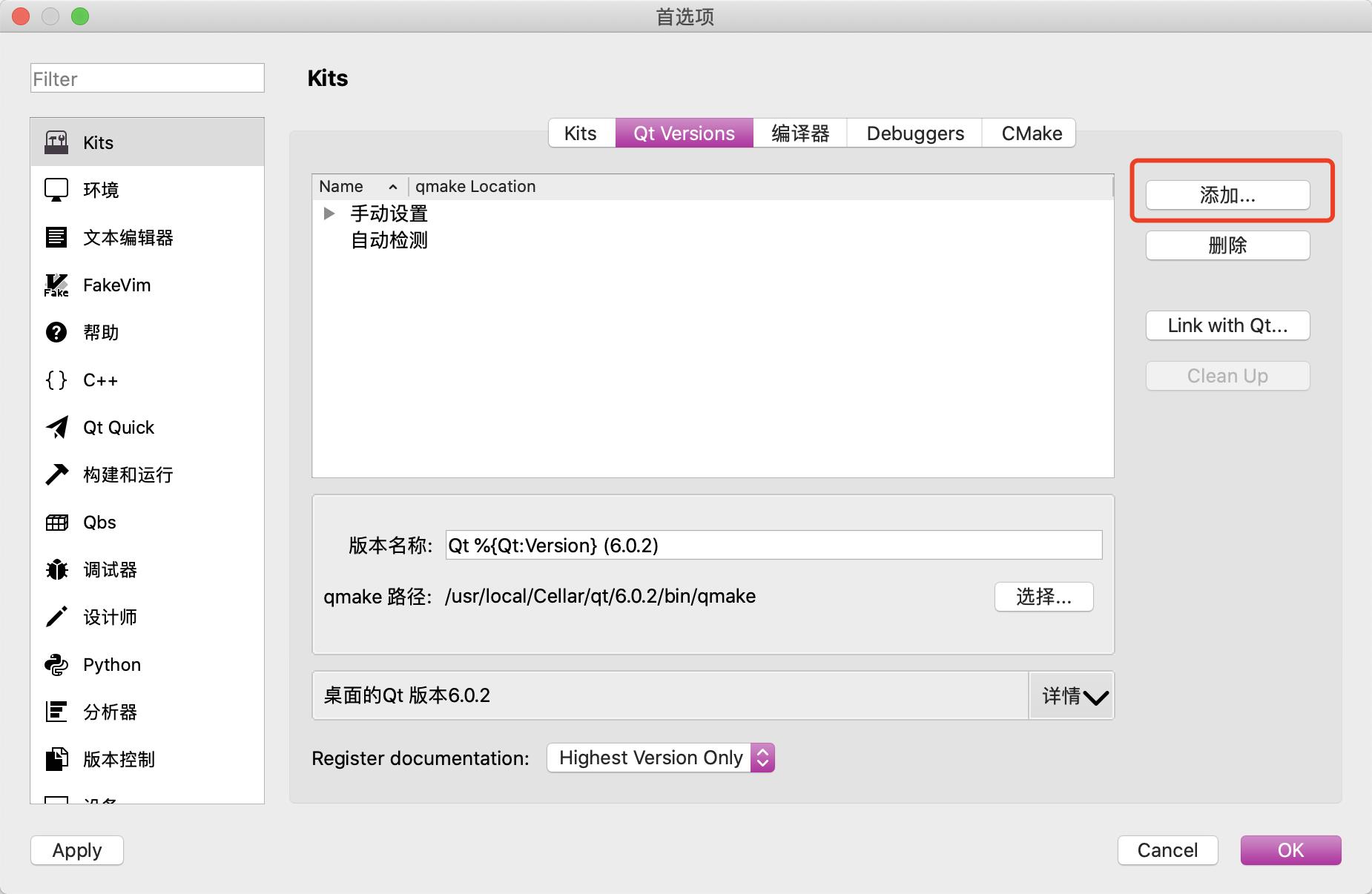Click the Link with Qt... button
The image size is (1372, 894).
[1228, 325]
